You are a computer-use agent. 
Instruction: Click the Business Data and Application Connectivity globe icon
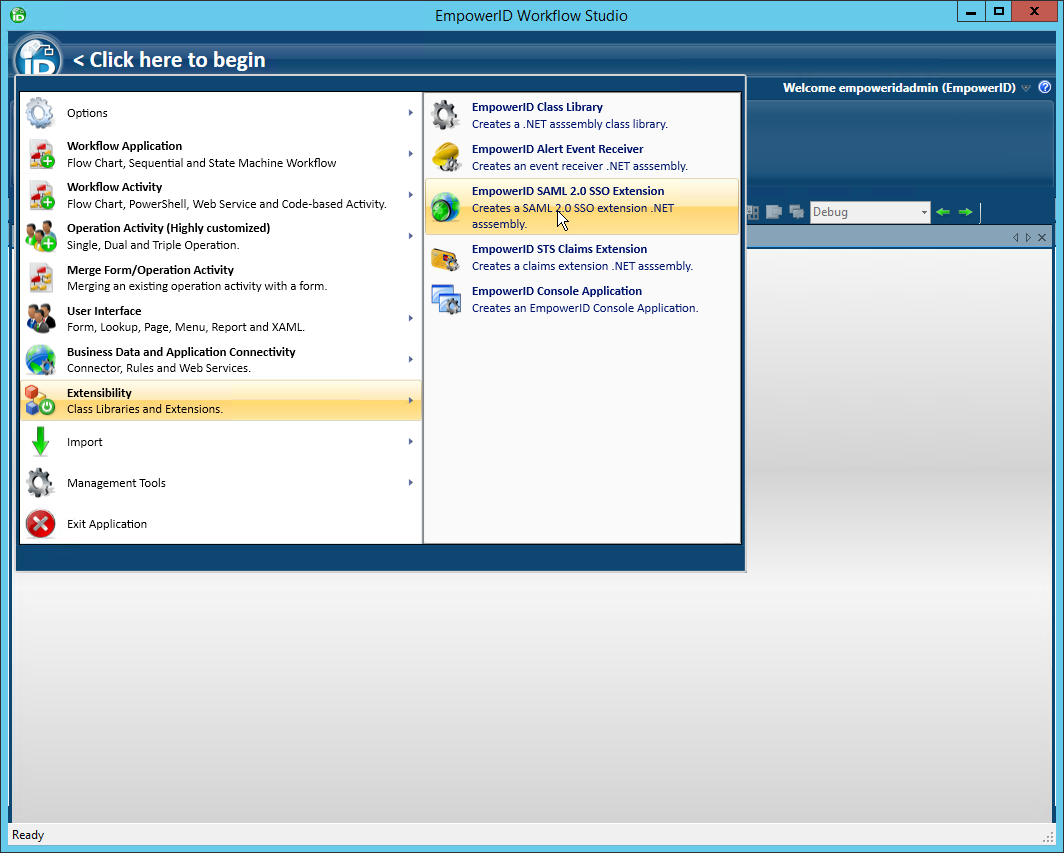[40, 358]
